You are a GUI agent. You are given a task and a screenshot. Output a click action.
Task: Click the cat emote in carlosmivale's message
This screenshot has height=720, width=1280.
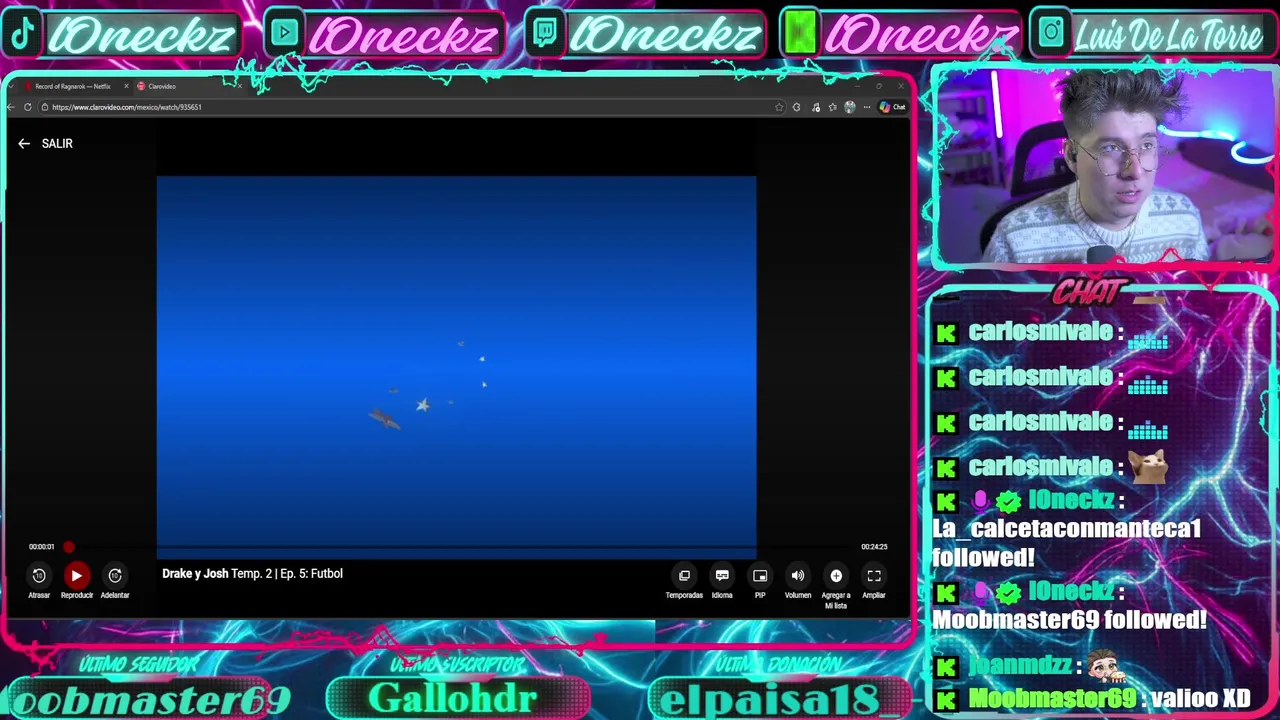point(1147,466)
